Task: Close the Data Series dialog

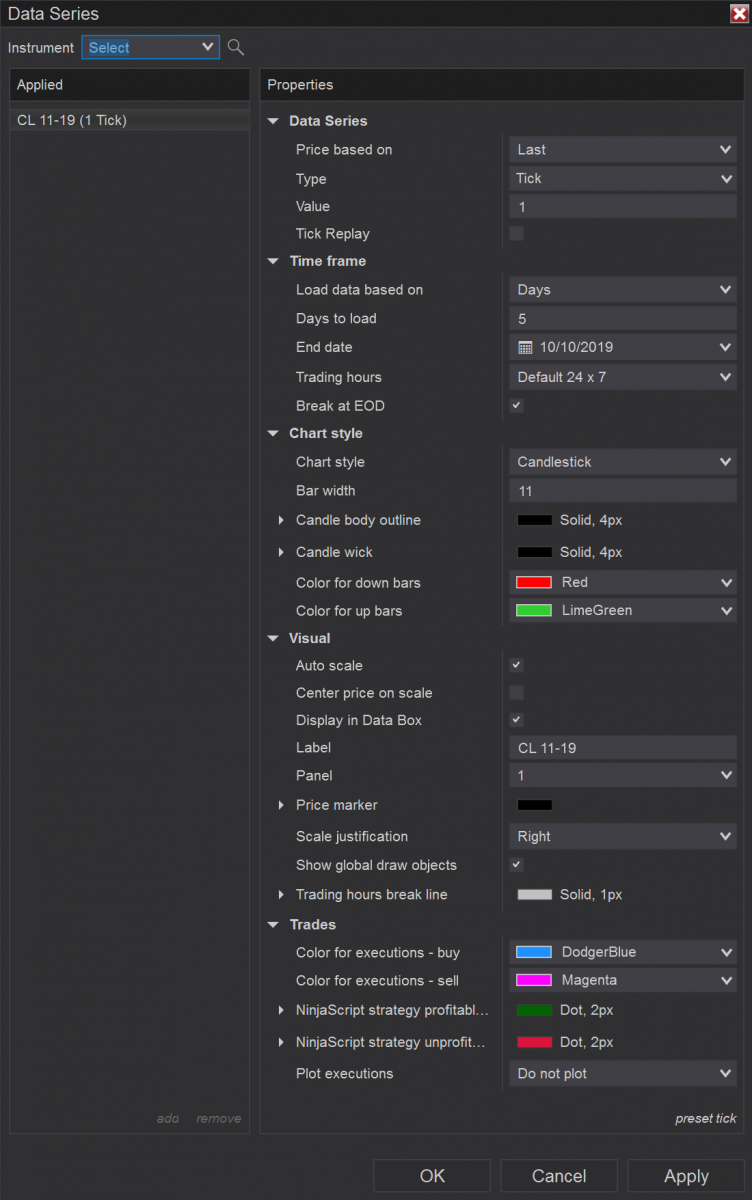Action: [x=739, y=13]
